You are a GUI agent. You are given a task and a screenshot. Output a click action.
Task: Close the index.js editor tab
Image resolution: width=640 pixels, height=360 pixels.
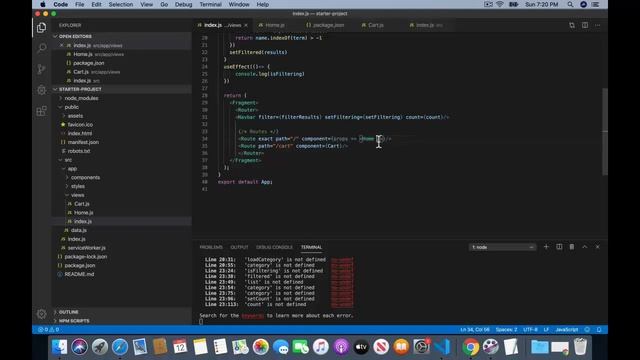click(246, 25)
